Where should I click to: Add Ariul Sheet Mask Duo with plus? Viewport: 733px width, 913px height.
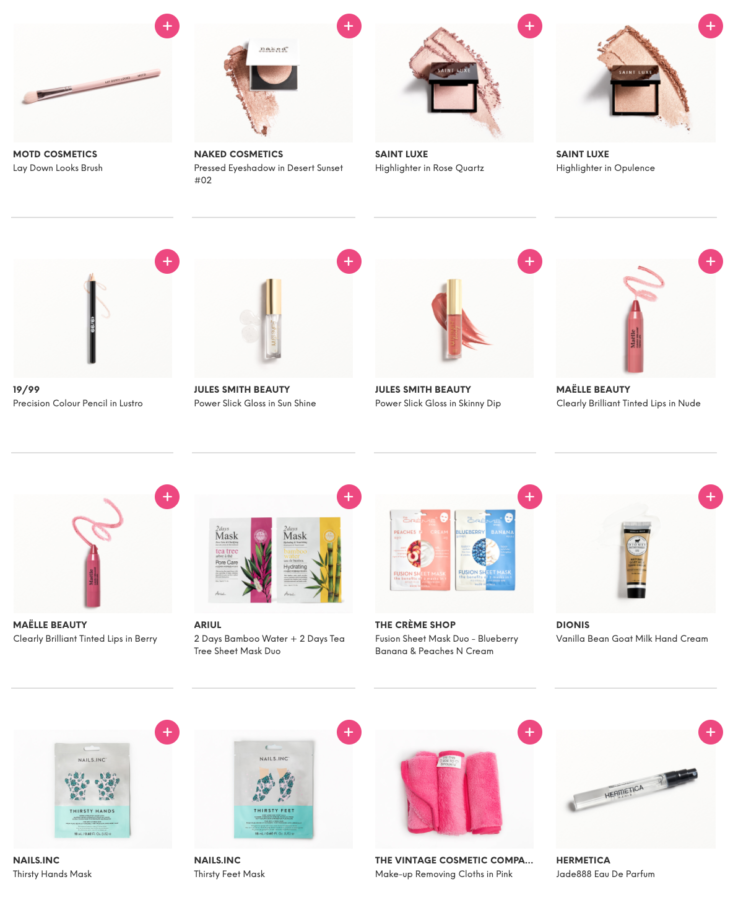(x=349, y=497)
